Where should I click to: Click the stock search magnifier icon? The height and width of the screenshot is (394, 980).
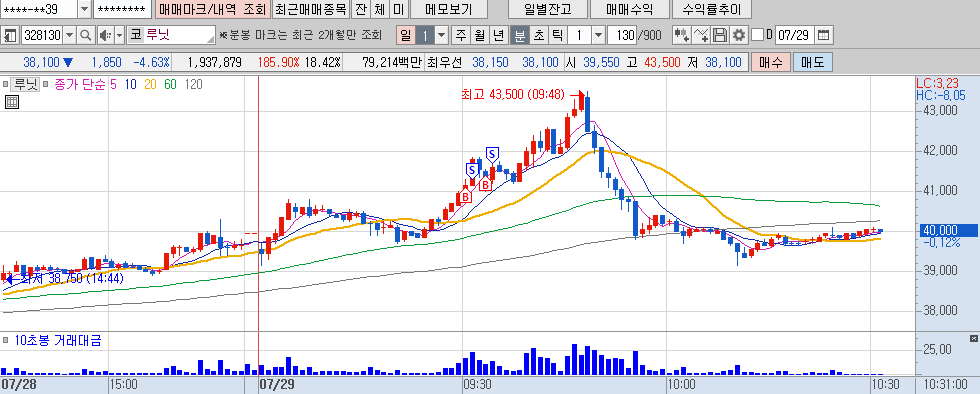(86, 35)
